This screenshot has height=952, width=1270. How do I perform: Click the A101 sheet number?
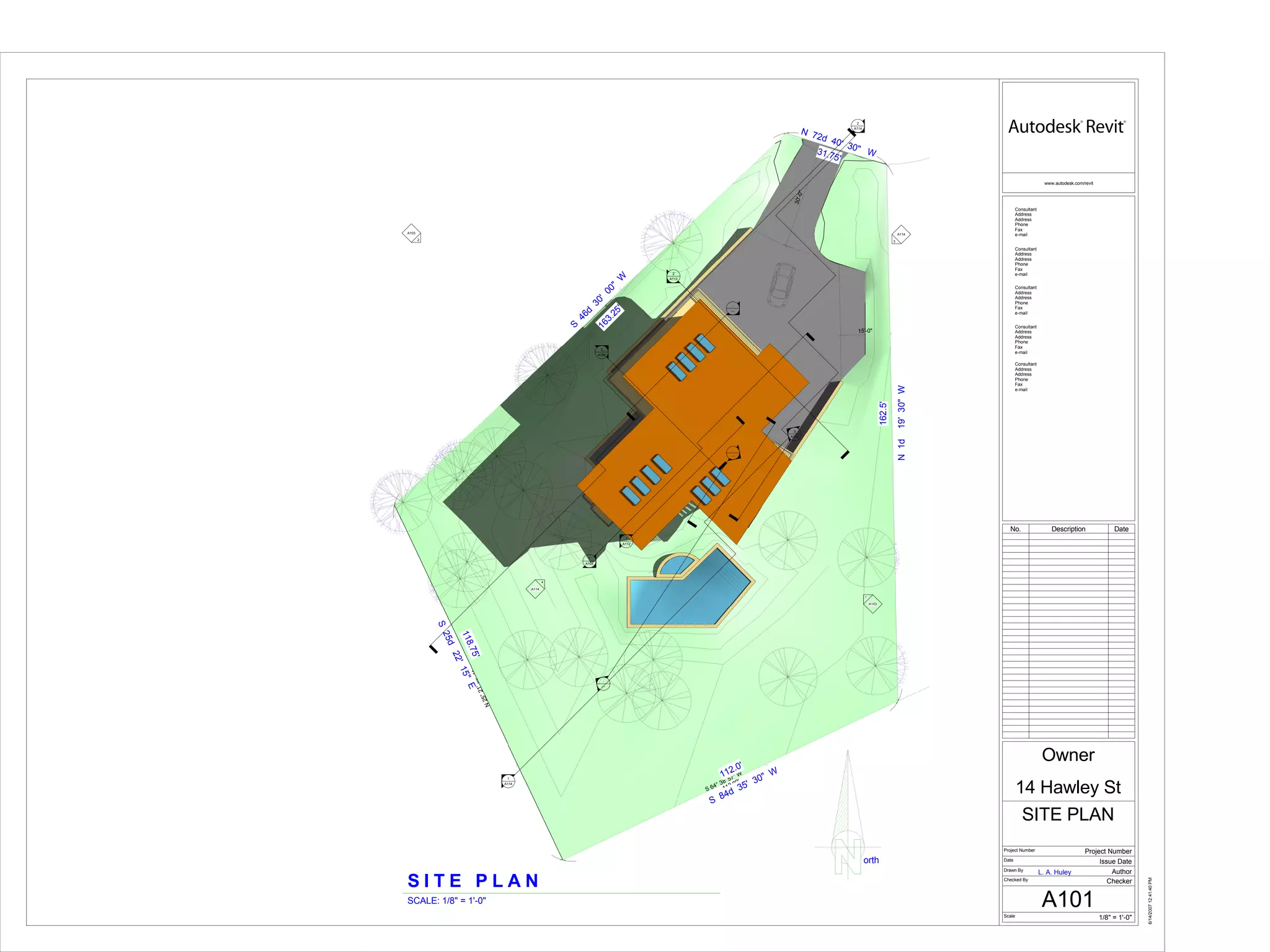point(1067,899)
